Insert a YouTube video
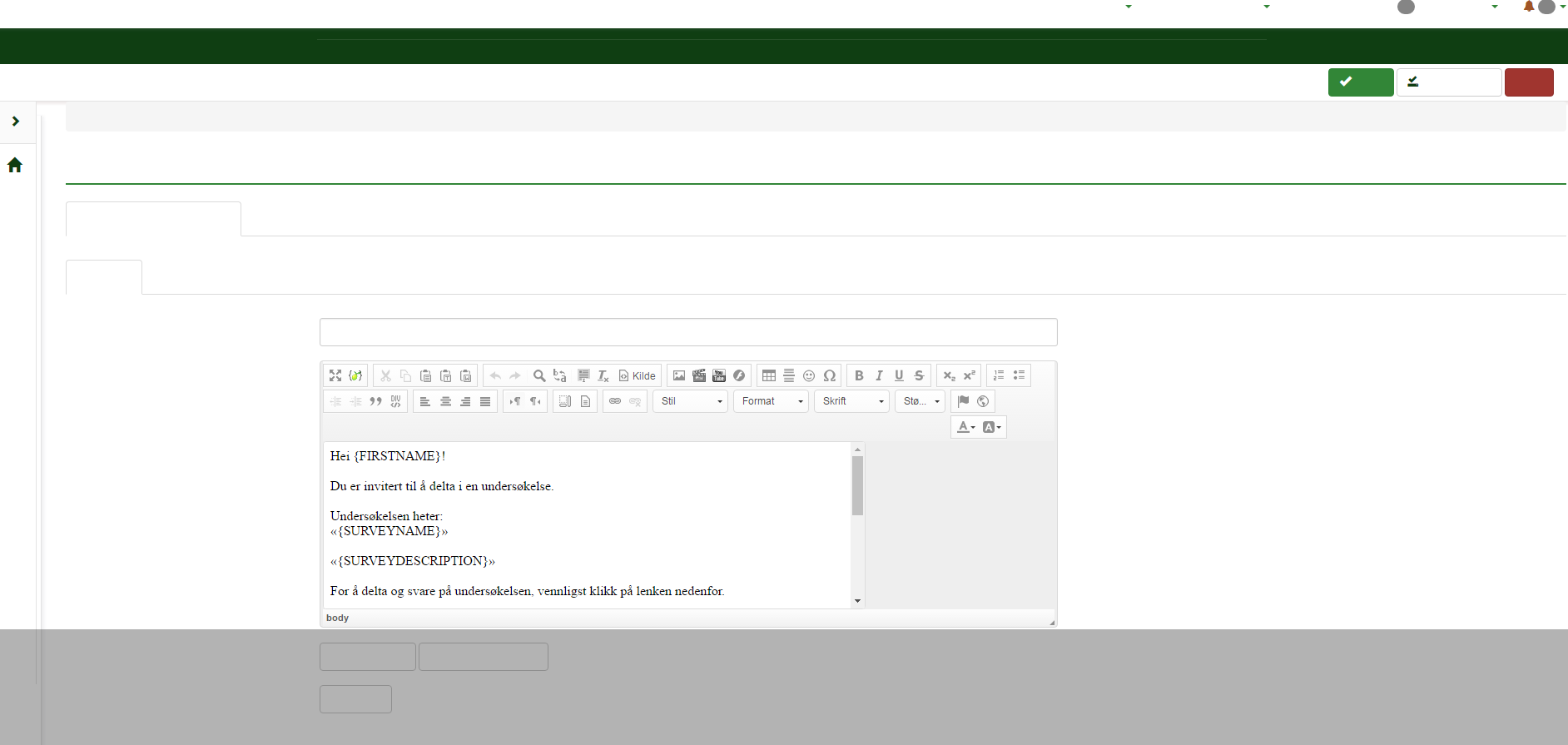 click(x=719, y=375)
